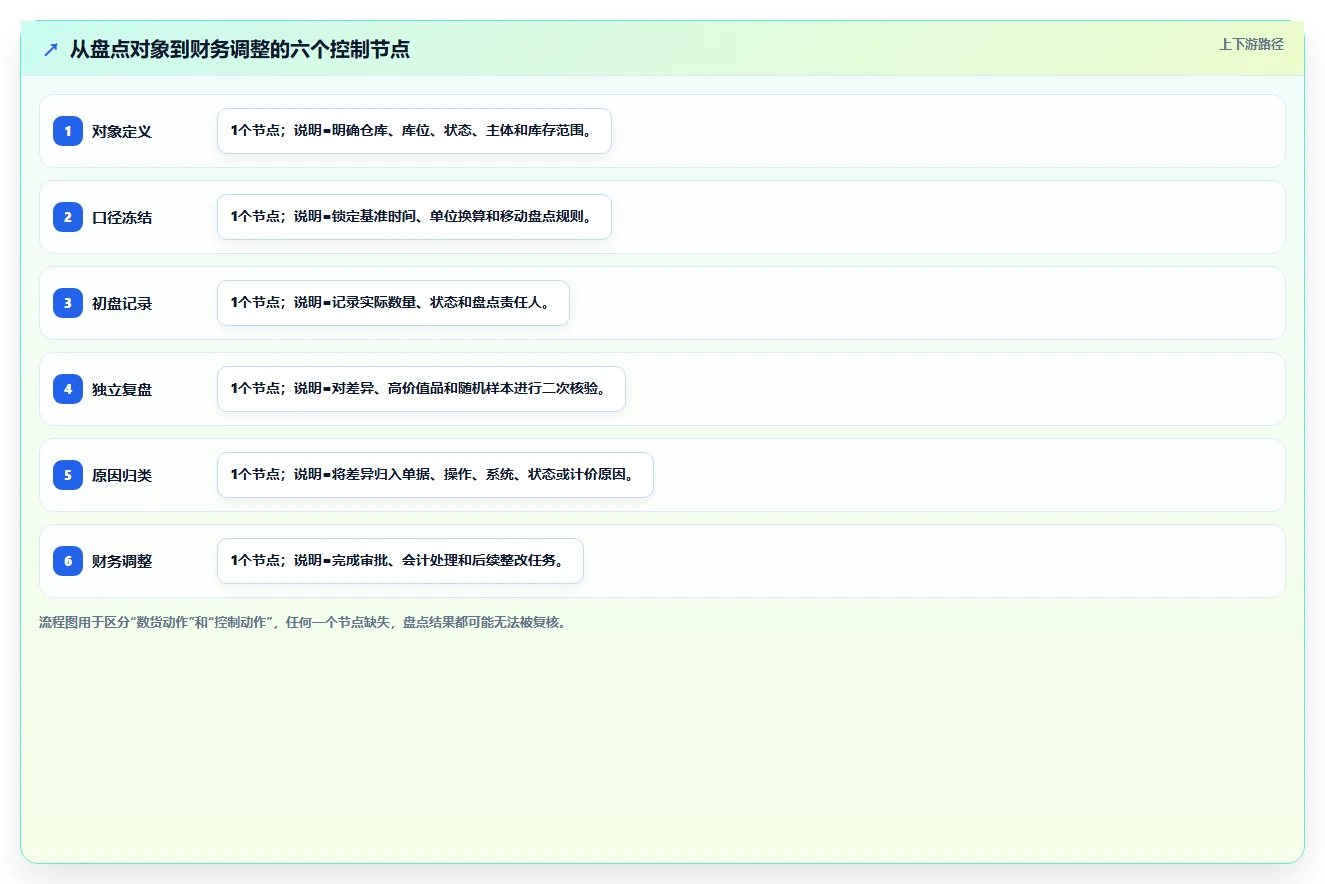
Task: Click the 原因归类 step label
Action: click(122, 475)
